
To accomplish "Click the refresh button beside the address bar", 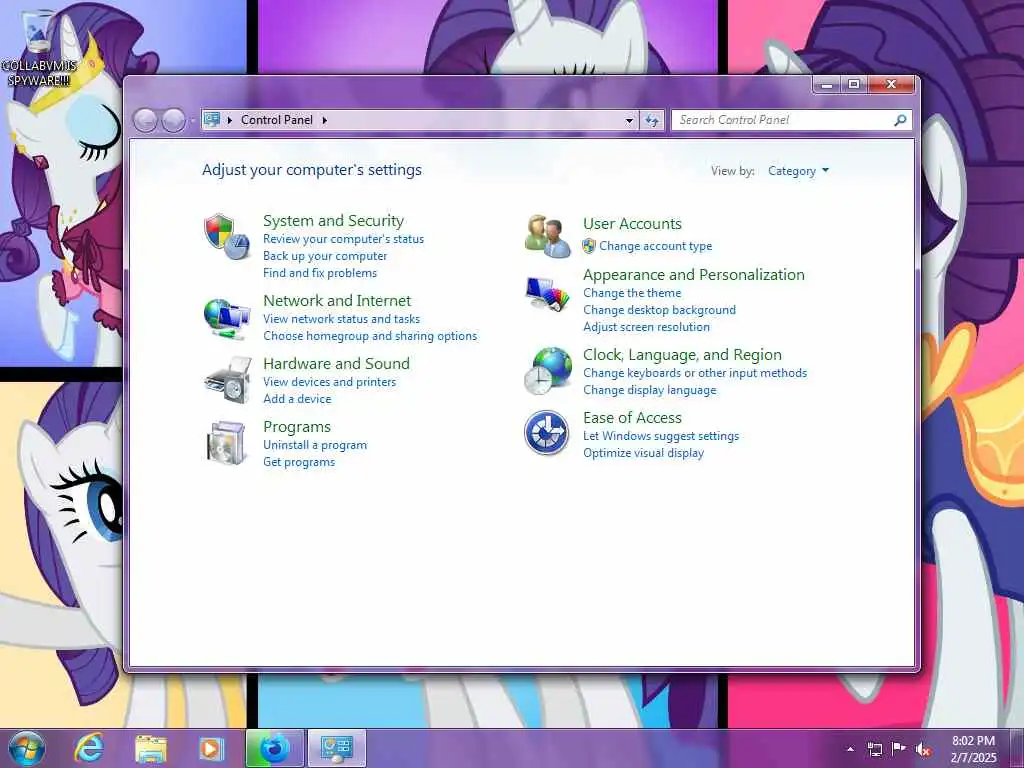I will (x=652, y=120).
